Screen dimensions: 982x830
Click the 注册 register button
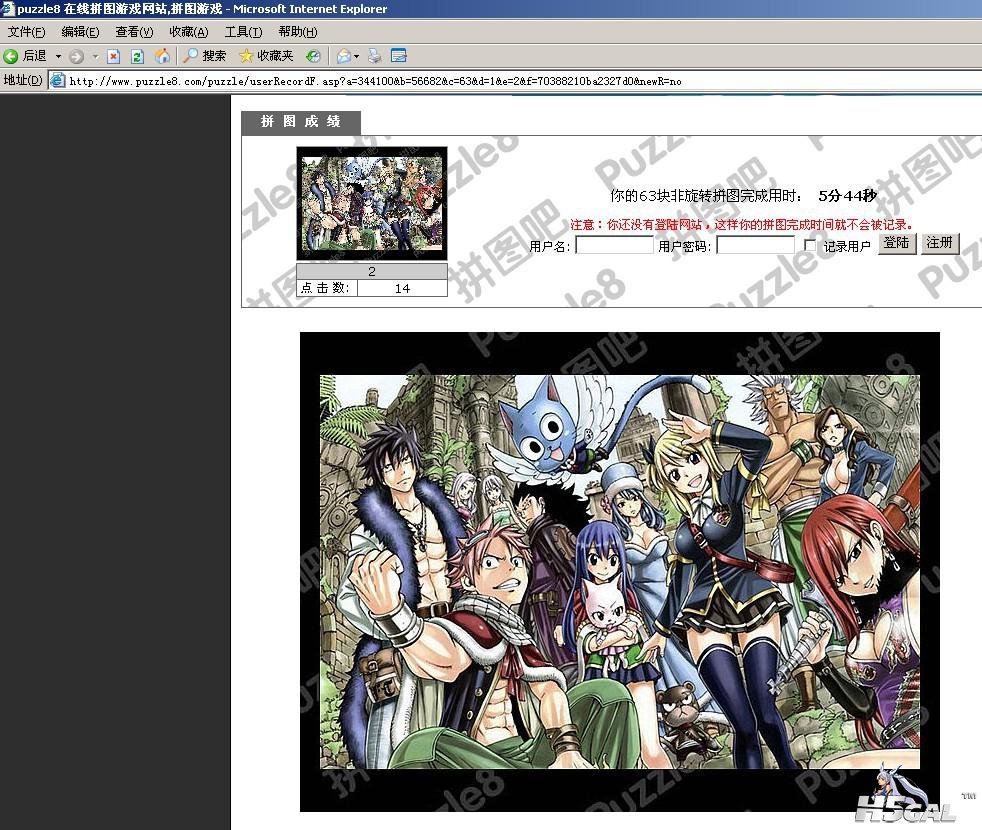(940, 243)
